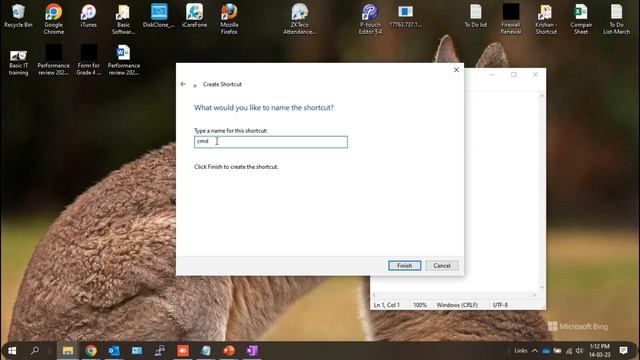
Task: Select the iCareFone desktop icon
Action: [194, 16]
